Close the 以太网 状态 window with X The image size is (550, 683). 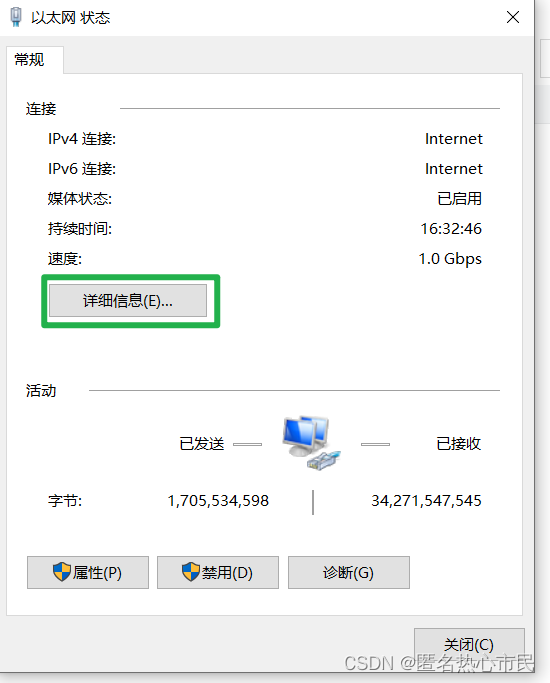click(x=513, y=17)
